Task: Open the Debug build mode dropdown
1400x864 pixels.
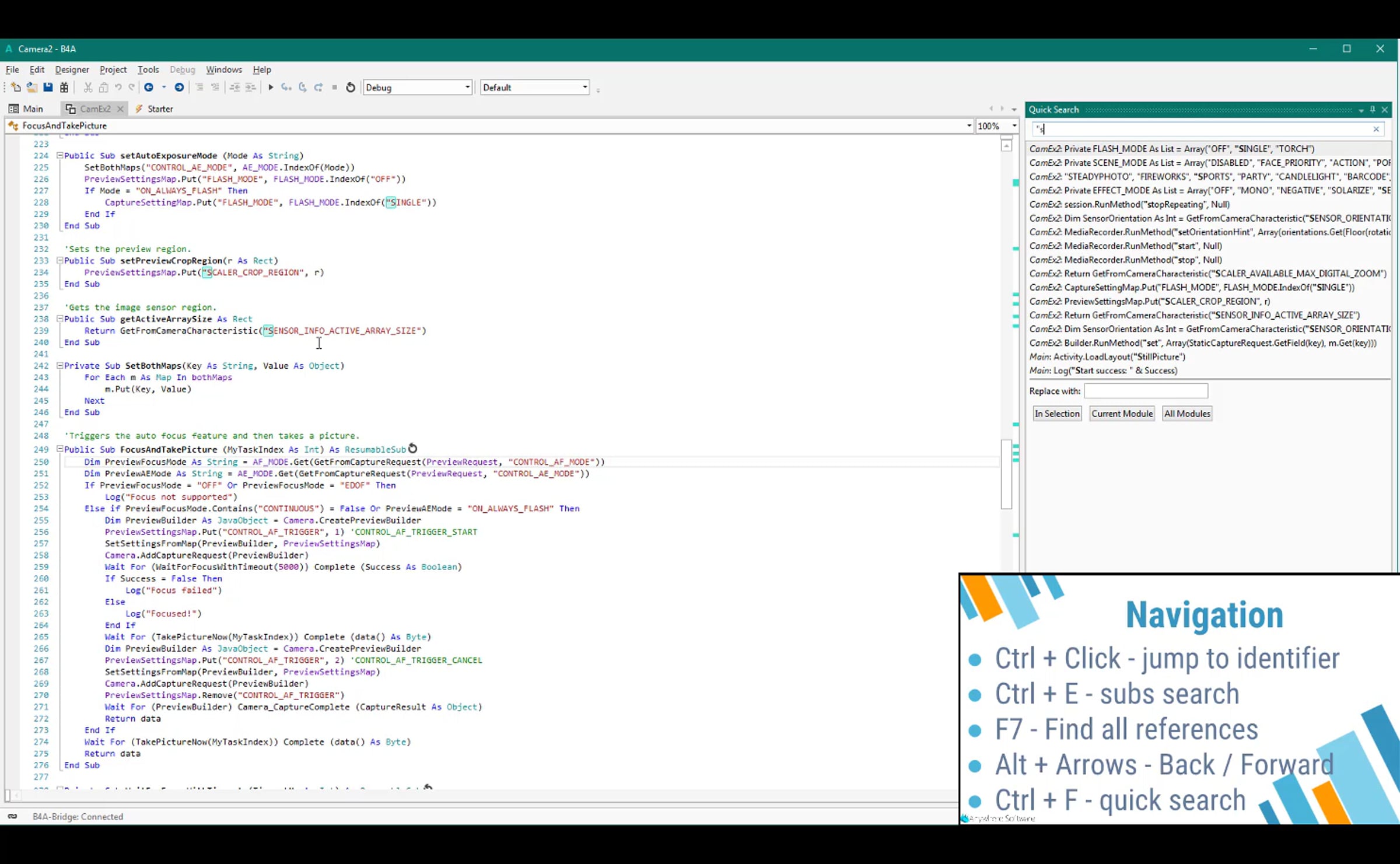Action: [x=467, y=88]
